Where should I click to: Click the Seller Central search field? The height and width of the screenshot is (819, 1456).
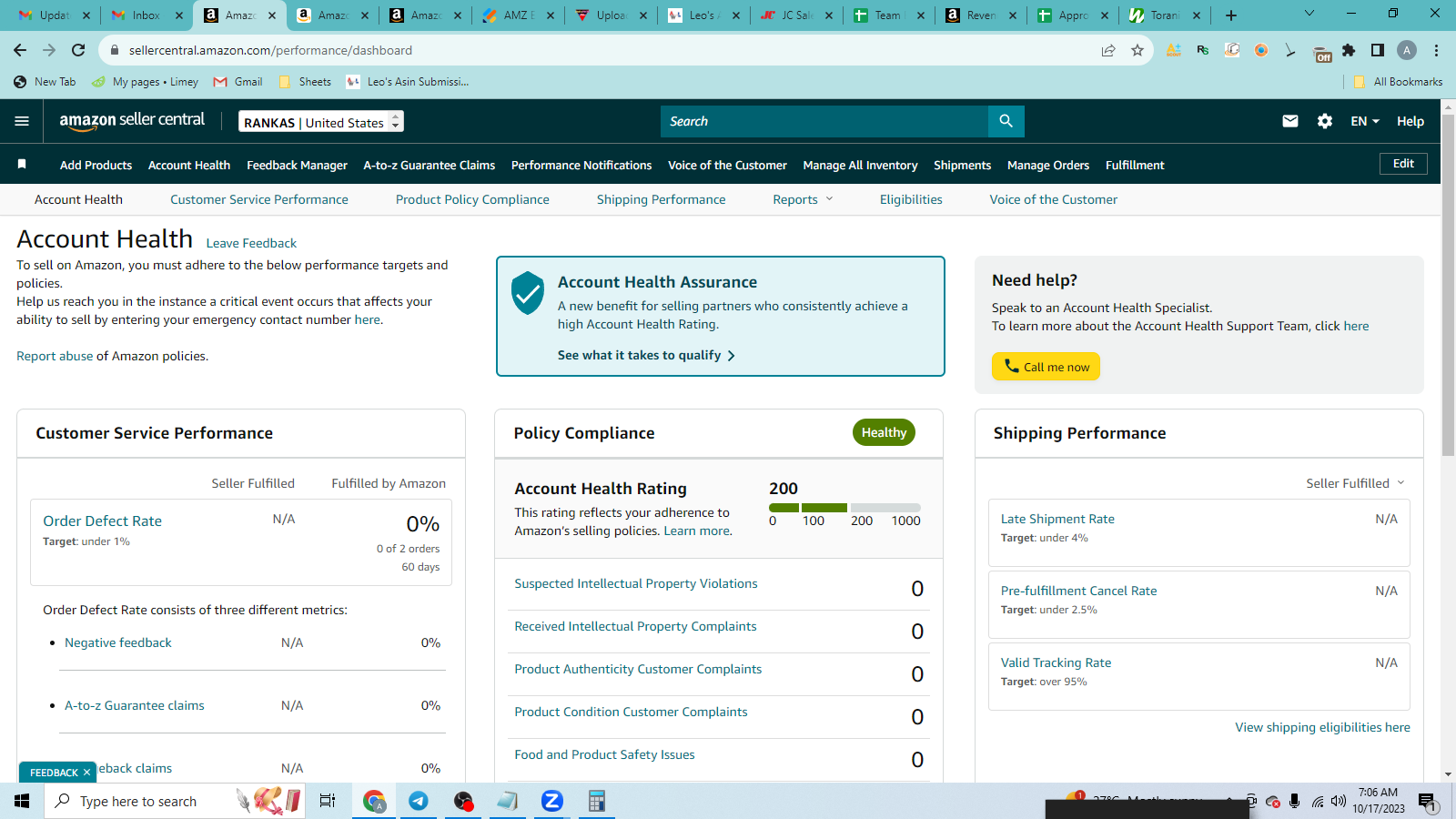[x=824, y=121]
